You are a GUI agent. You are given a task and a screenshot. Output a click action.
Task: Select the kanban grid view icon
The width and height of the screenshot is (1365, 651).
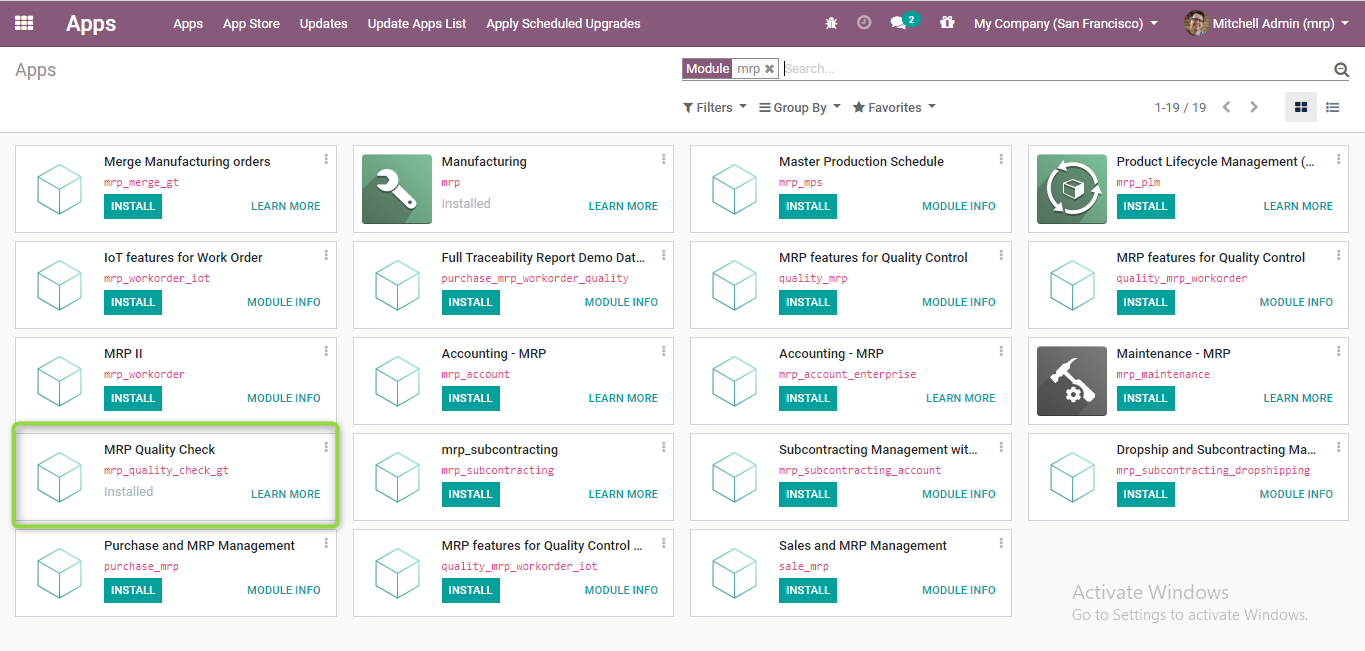pyautogui.click(x=1300, y=107)
